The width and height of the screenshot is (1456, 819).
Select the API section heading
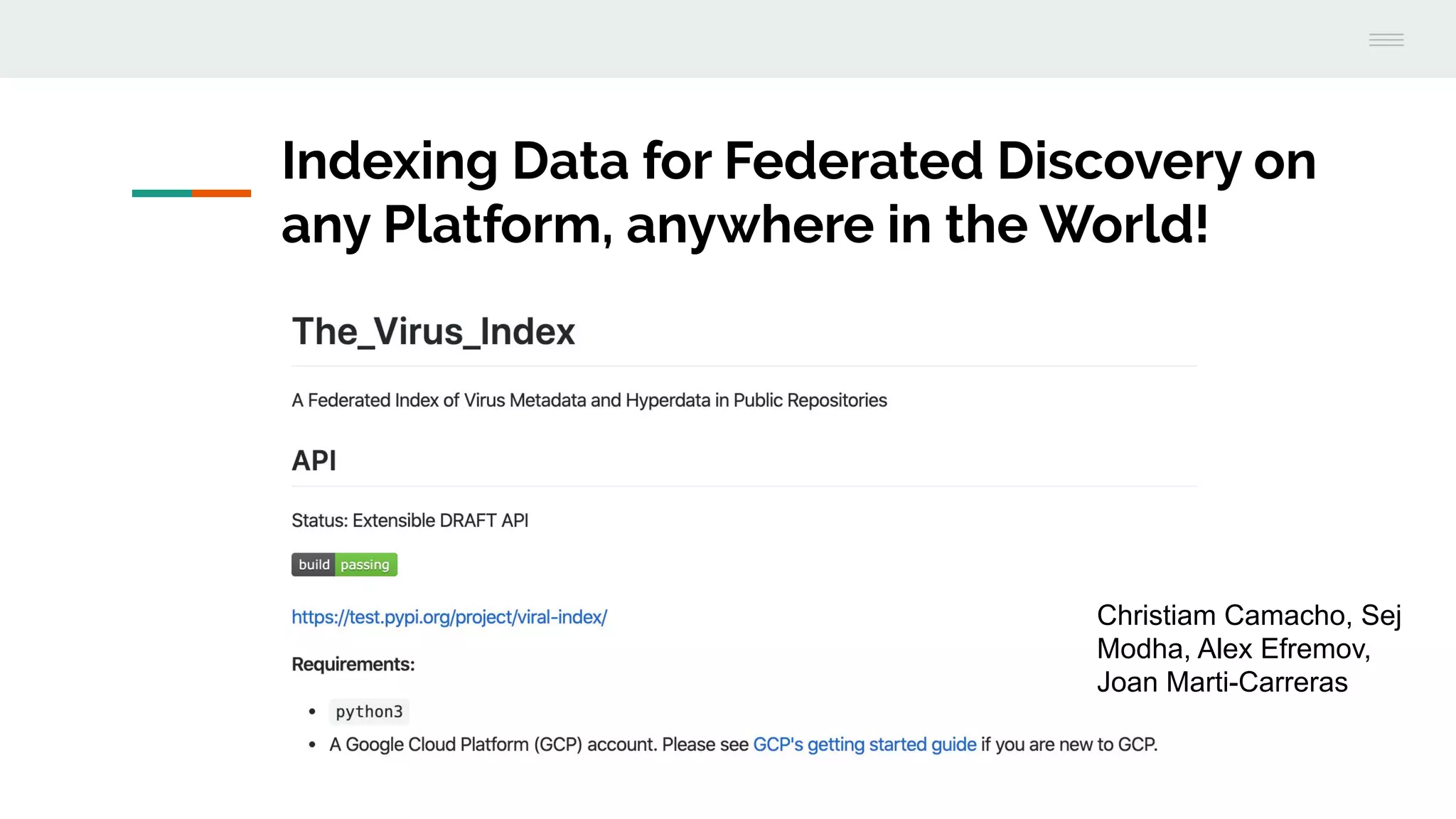(314, 461)
